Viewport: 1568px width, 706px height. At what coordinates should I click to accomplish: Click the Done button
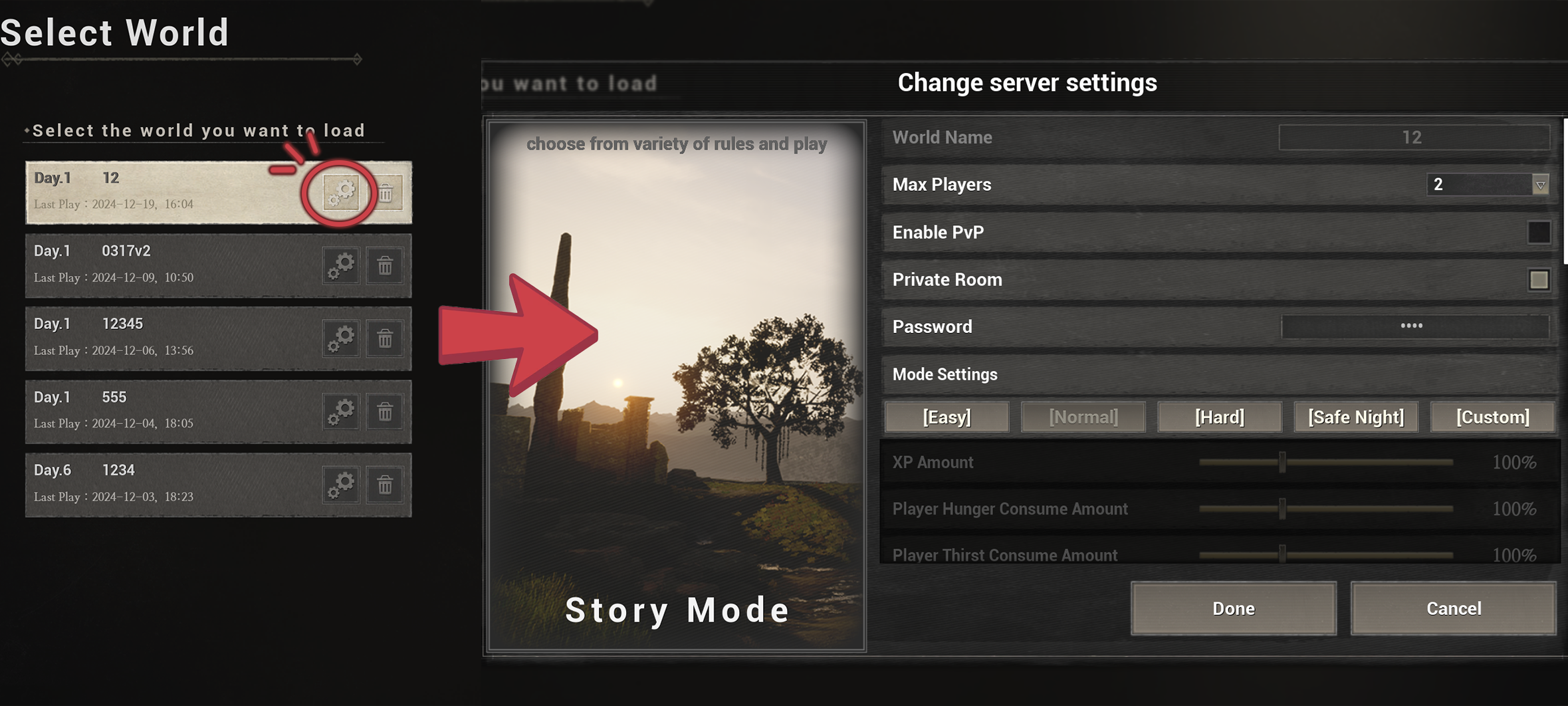click(1234, 608)
